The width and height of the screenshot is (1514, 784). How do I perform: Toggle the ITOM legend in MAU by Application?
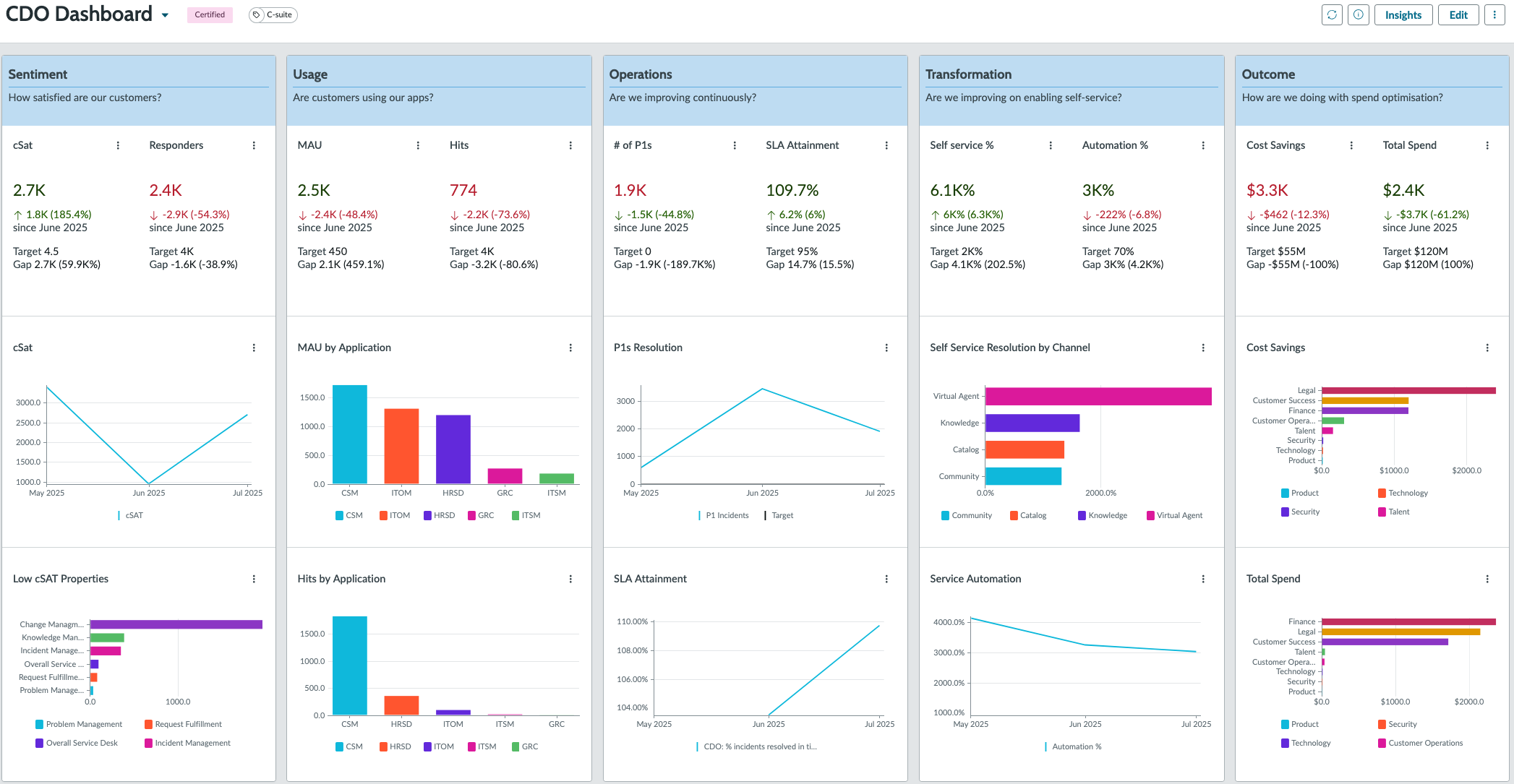point(395,515)
